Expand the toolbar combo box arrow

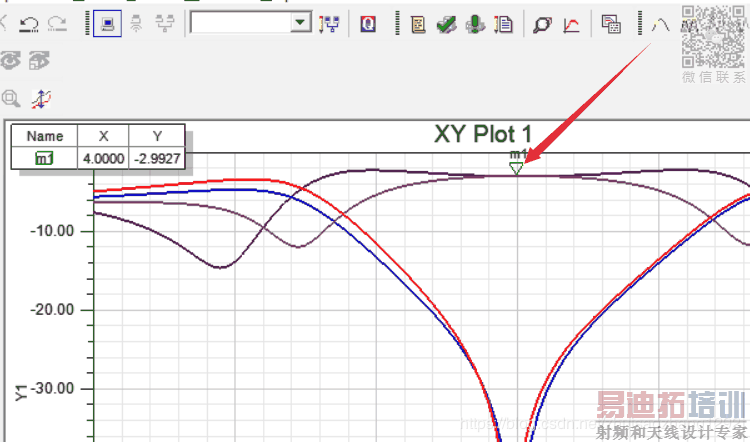pos(301,22)
